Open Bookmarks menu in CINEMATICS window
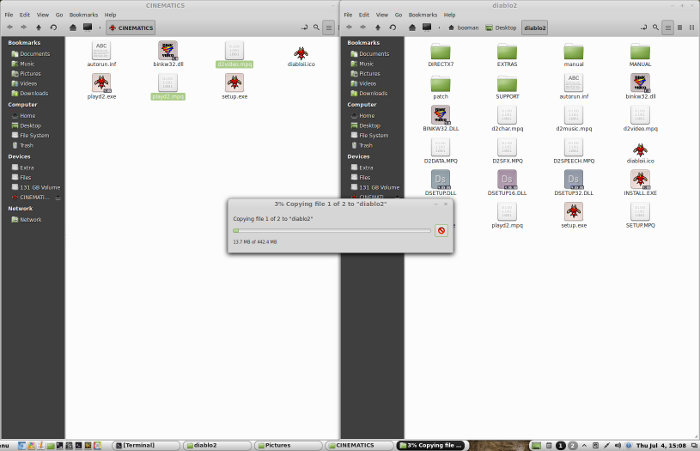This screenshot has width=700, height=451. (83, 15)
